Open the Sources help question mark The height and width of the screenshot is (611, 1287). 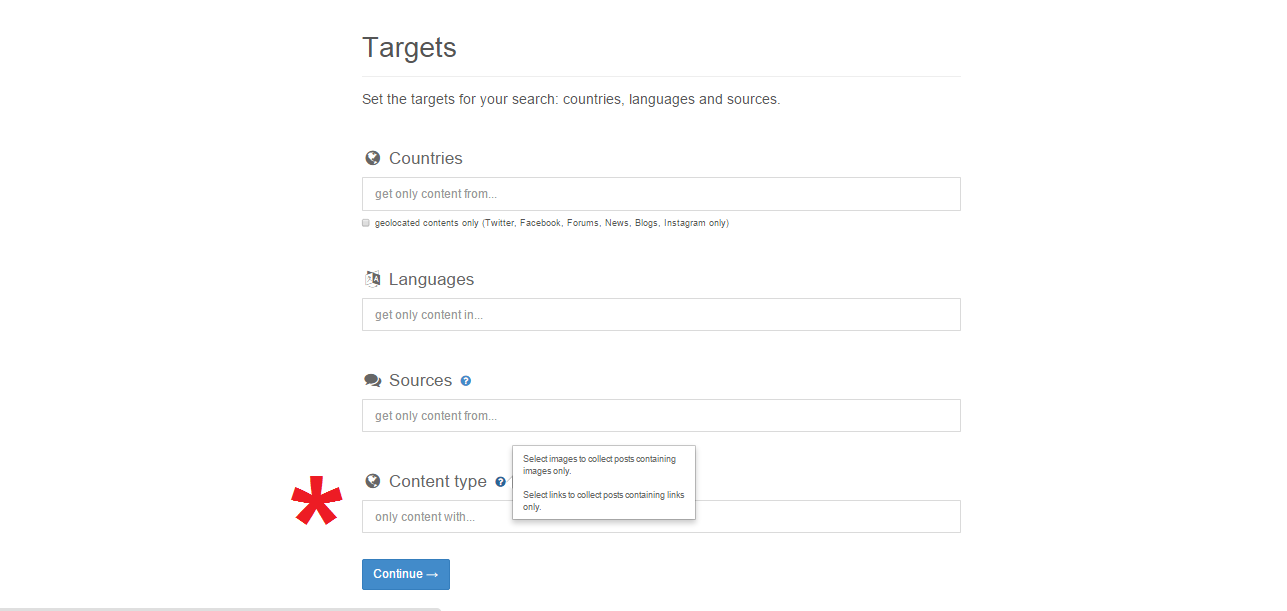[466, 381]
